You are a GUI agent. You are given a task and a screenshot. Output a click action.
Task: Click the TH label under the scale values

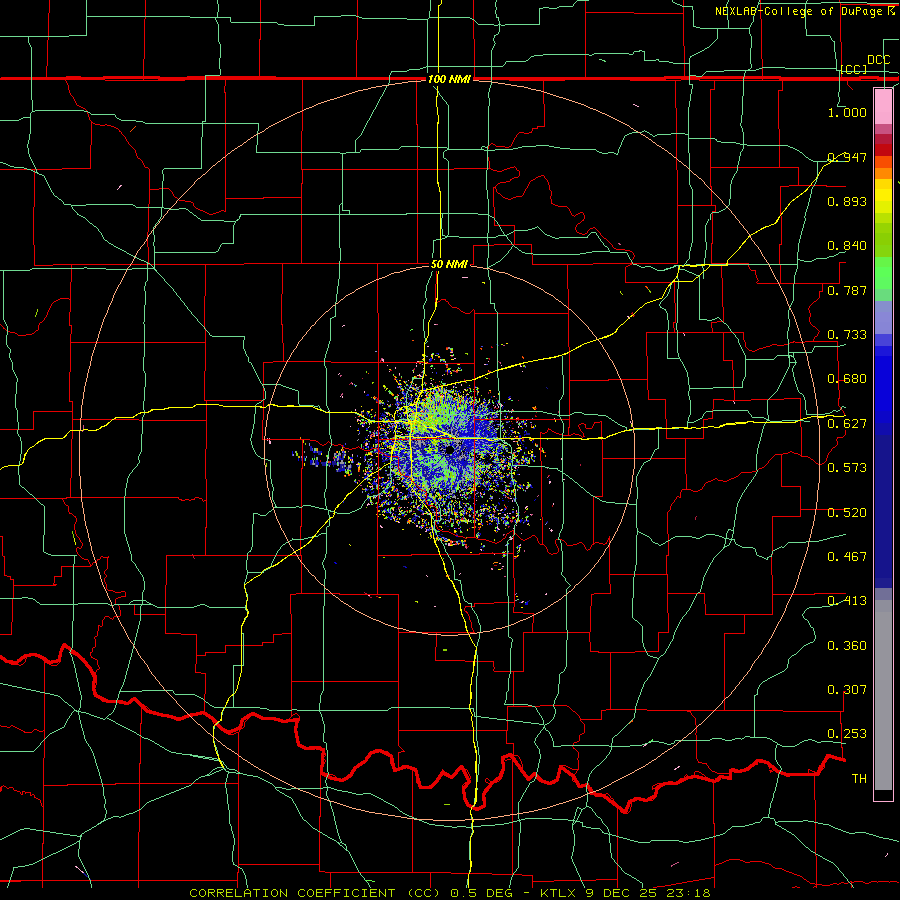coord(859,778)
